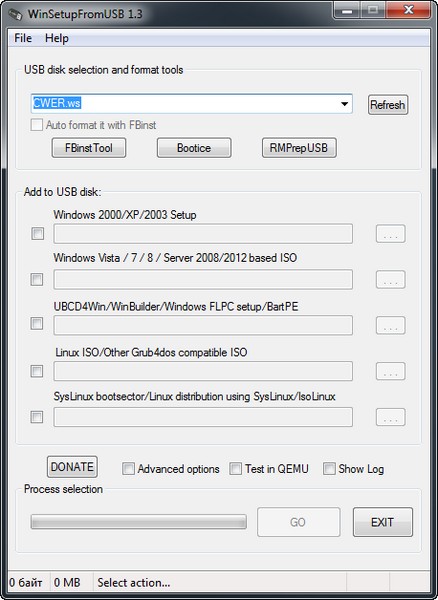Toggle Advanced options checkbox
Image resolution: width=438 pixels, height=600 pixels.
[x=128, y=469]
